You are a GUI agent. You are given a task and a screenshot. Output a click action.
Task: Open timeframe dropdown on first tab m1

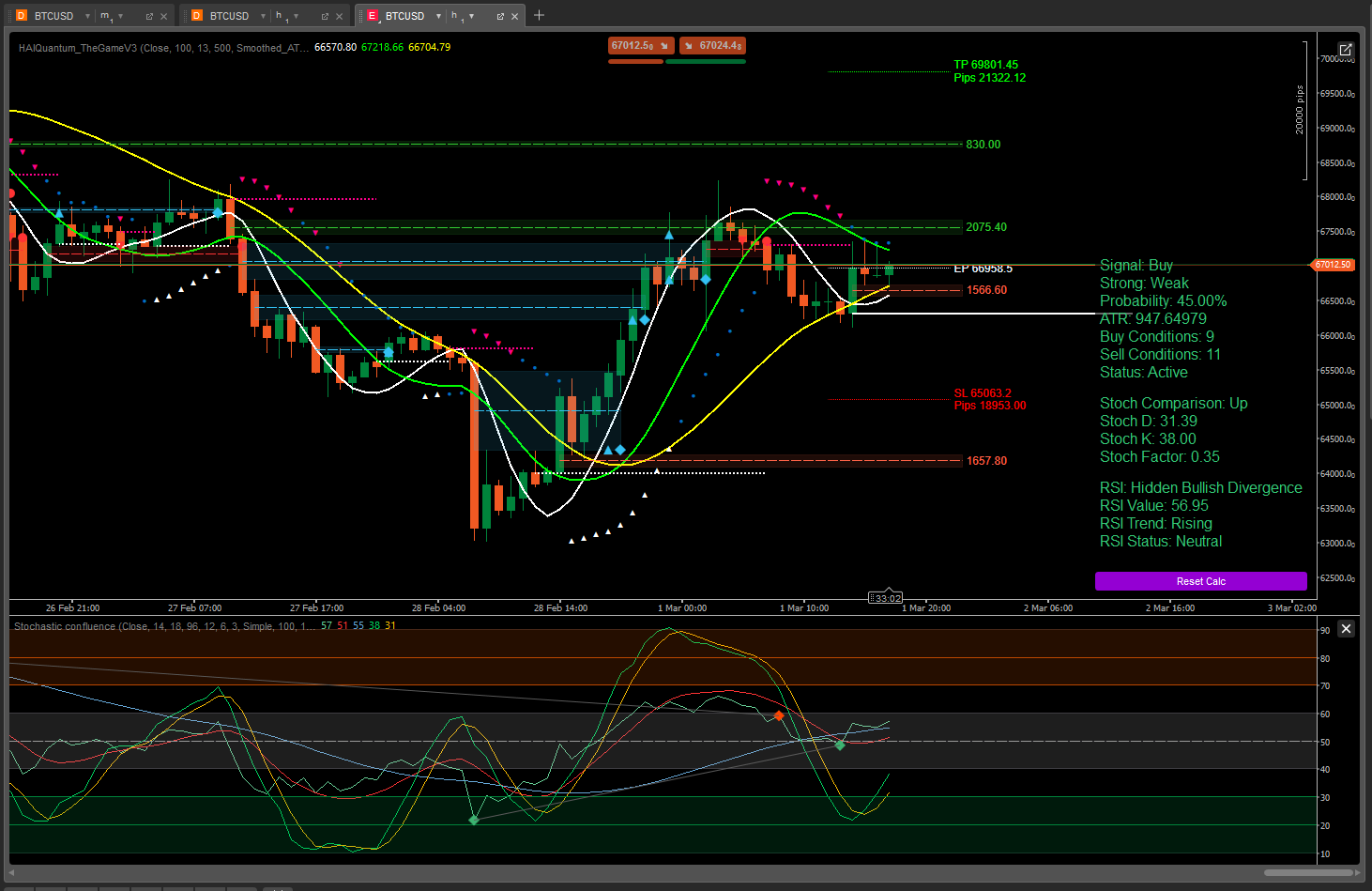point(120,16)
